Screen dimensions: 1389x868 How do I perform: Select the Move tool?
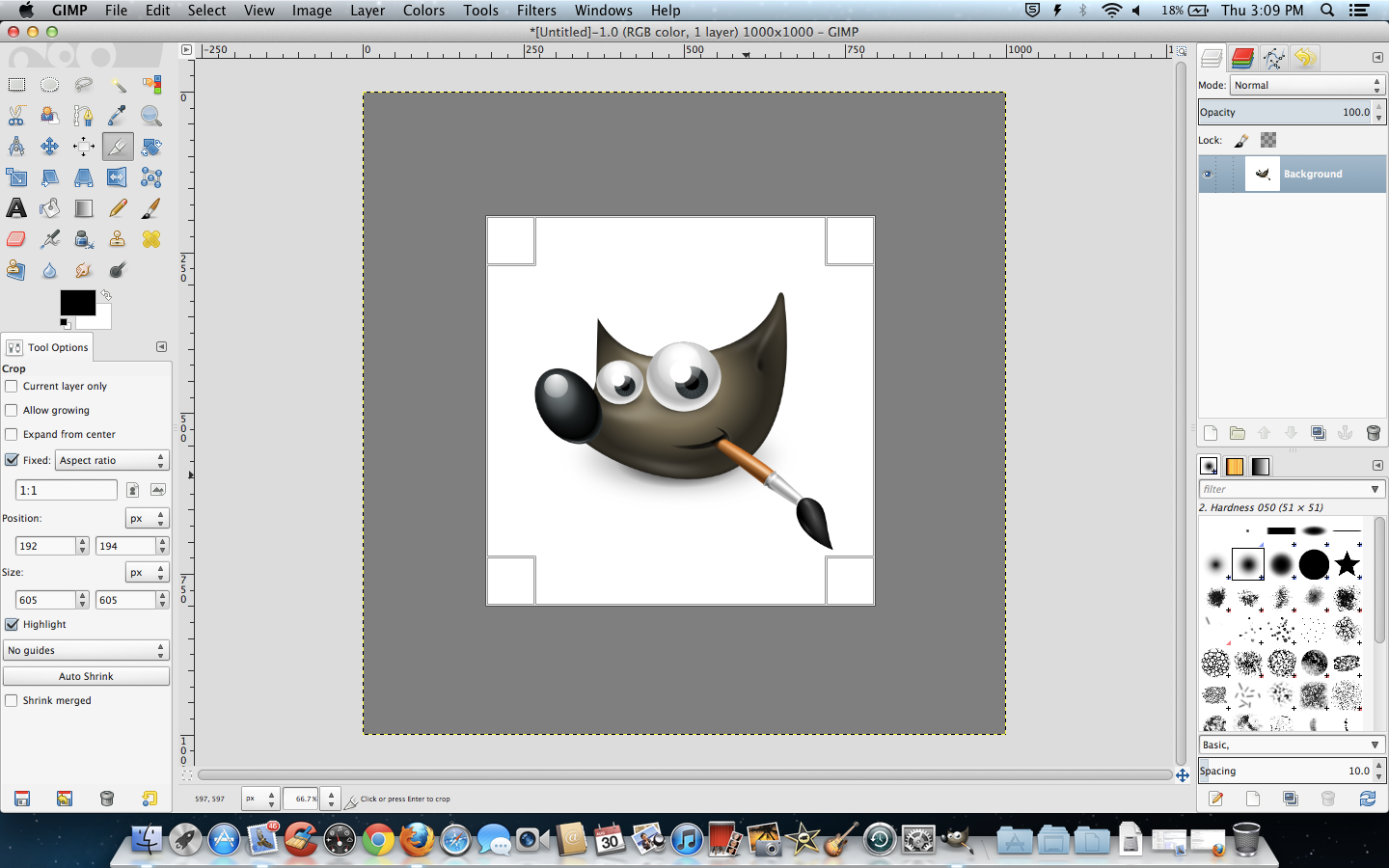click(50, 147)
